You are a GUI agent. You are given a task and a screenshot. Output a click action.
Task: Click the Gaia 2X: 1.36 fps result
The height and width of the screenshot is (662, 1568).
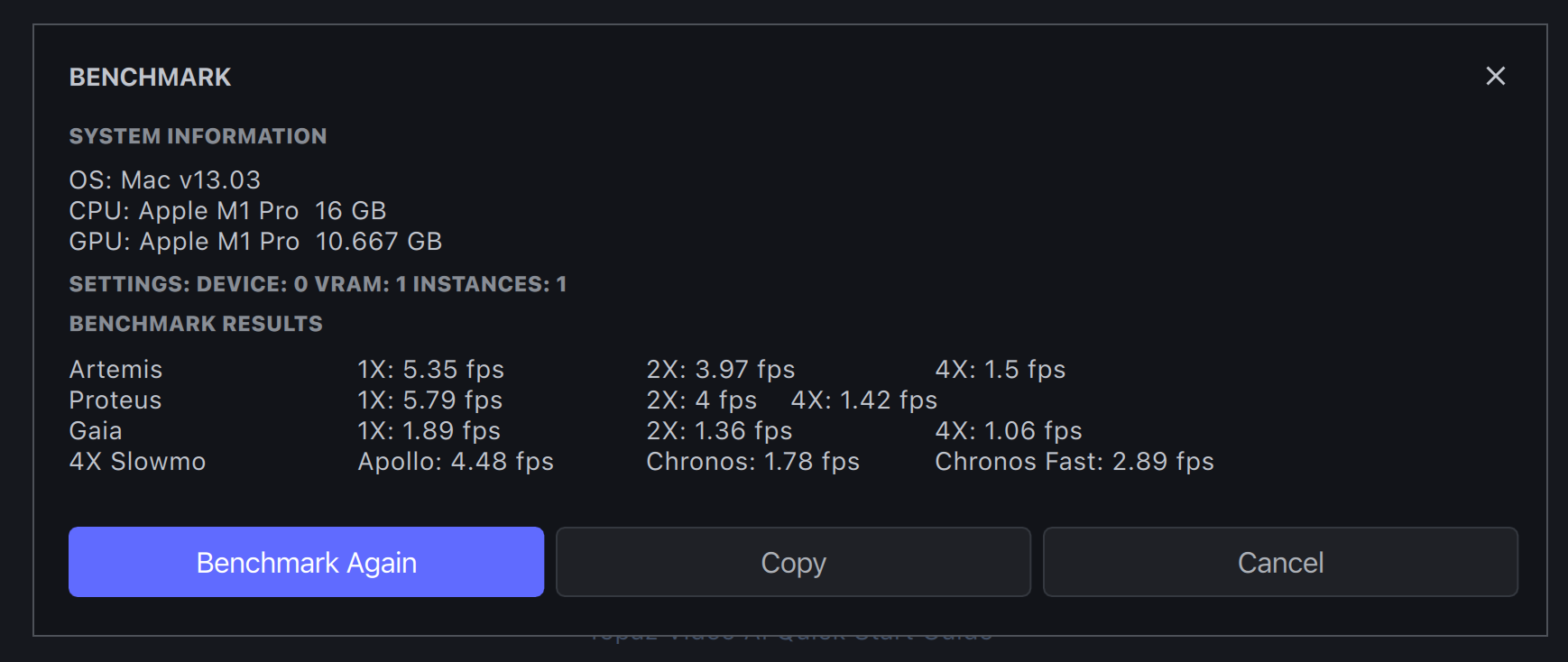pos(719,431)
